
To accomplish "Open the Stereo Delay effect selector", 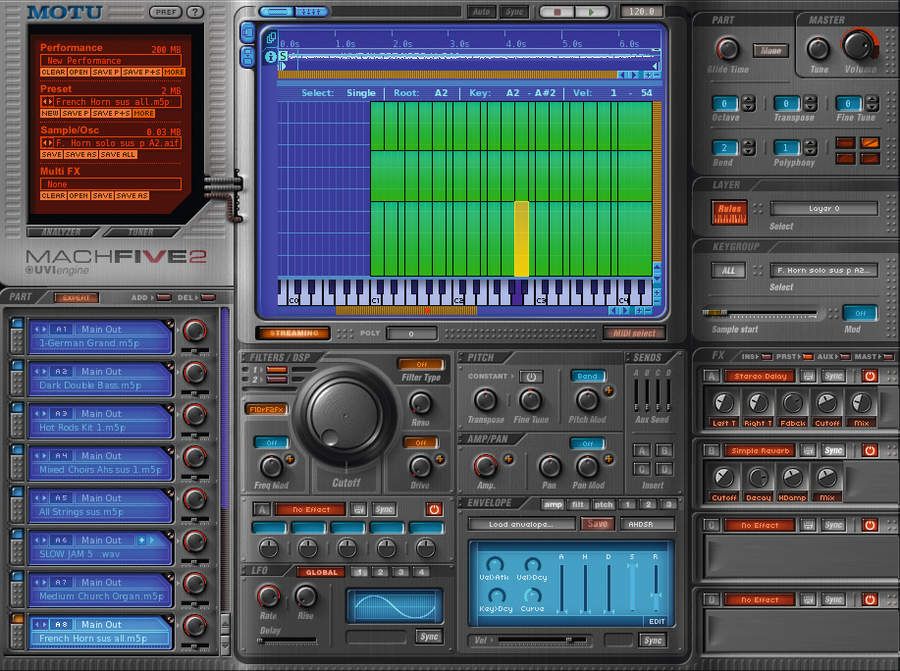I will [760, 376].
